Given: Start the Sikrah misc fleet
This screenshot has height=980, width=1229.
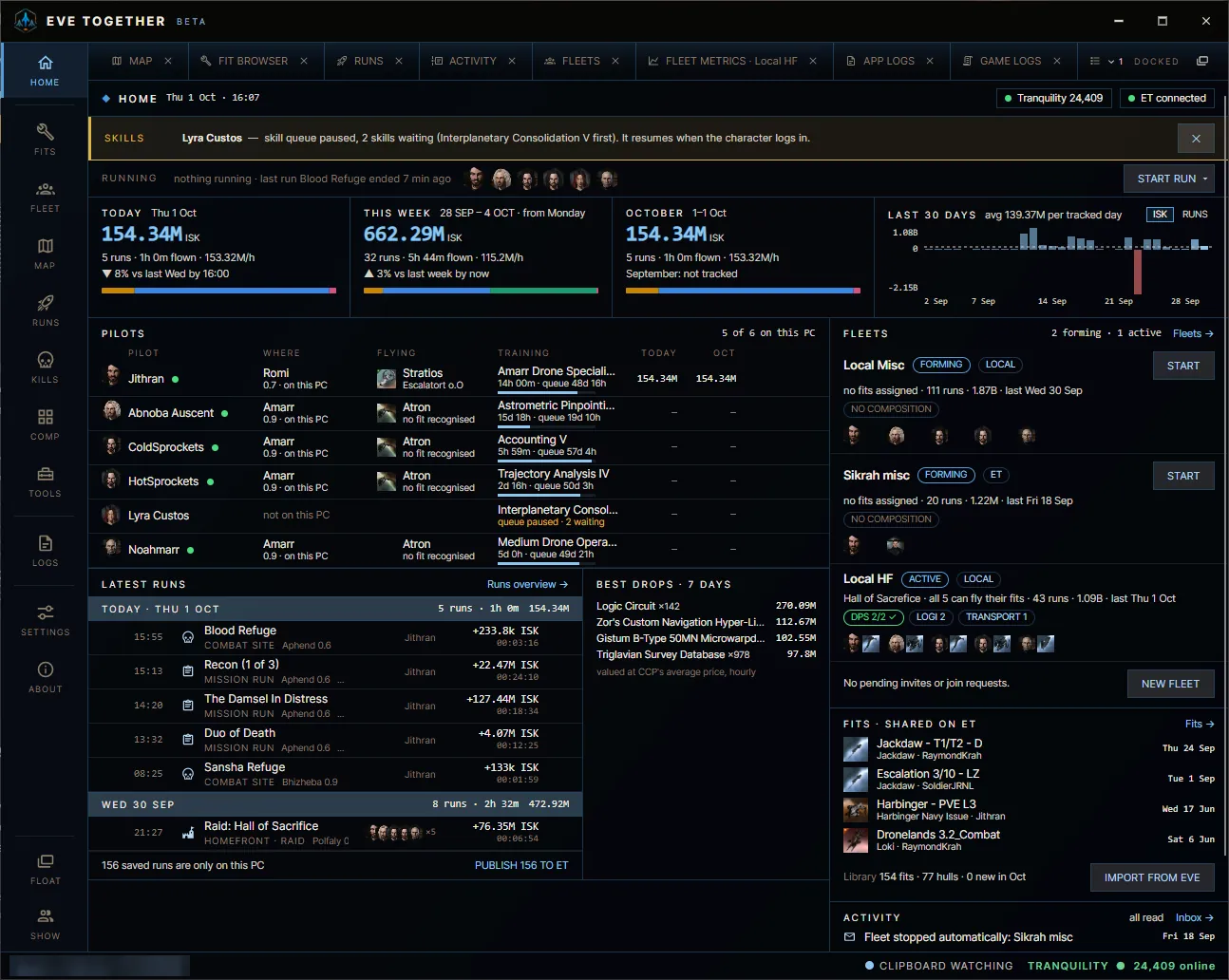Looking at the screenshot, I should pos(1183,476).
